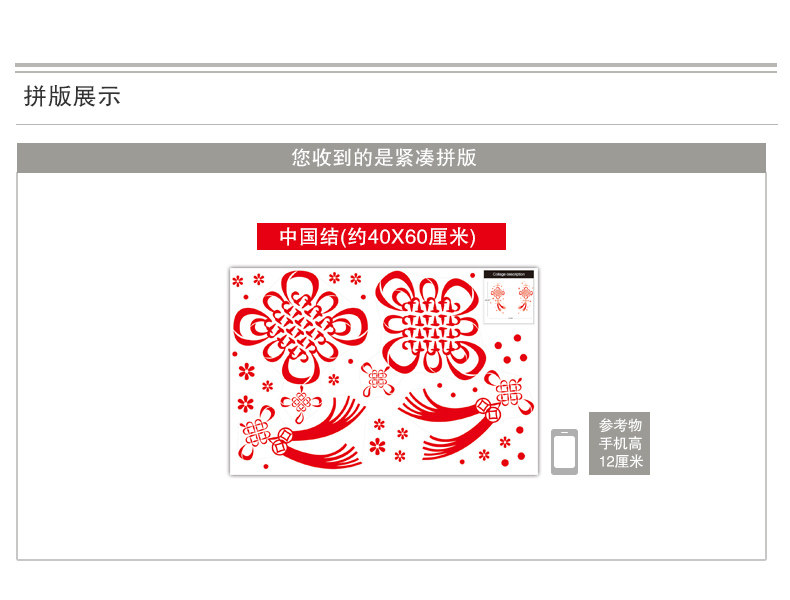Click the large Chinese knot on right
This screenshot has height=600, width=790.
pos(431,325)
